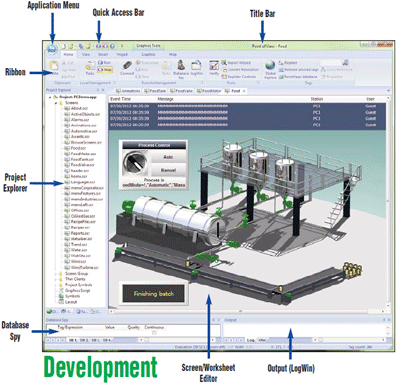The image size is (400, 385).
Task: Open the document tabs list dropdown arrow
Action: coord(388,91)
